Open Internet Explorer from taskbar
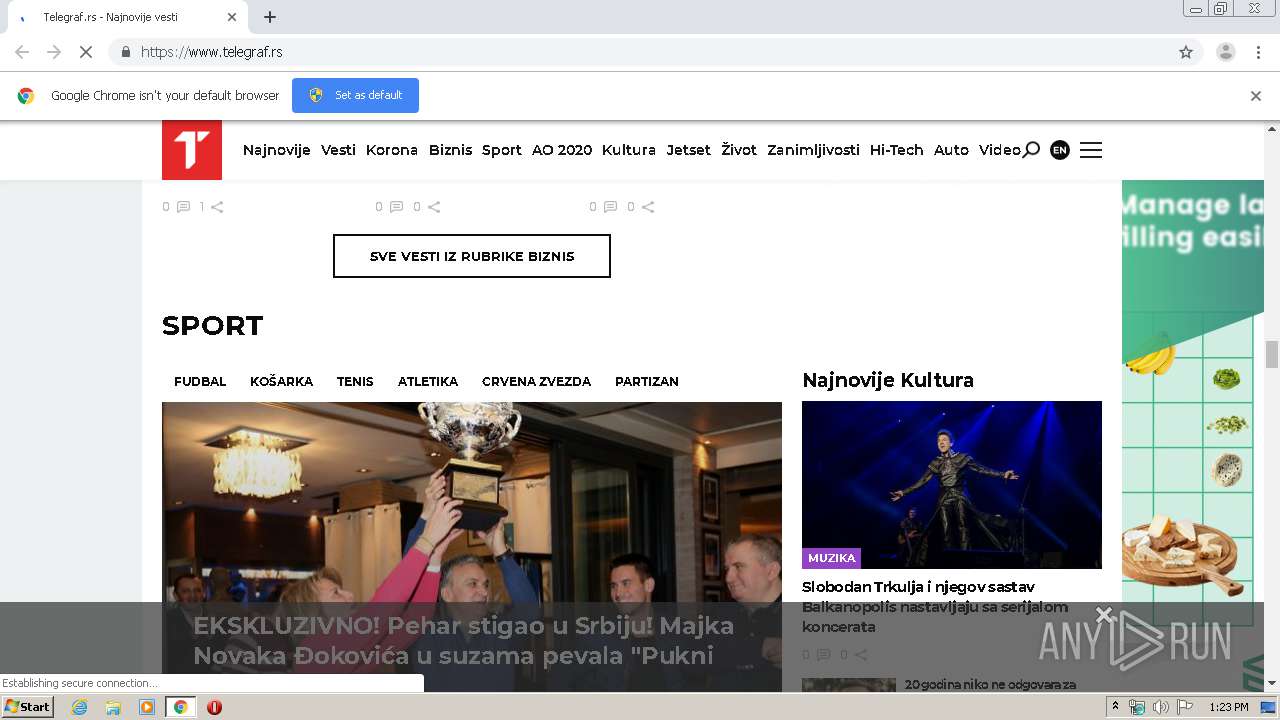 79,707
